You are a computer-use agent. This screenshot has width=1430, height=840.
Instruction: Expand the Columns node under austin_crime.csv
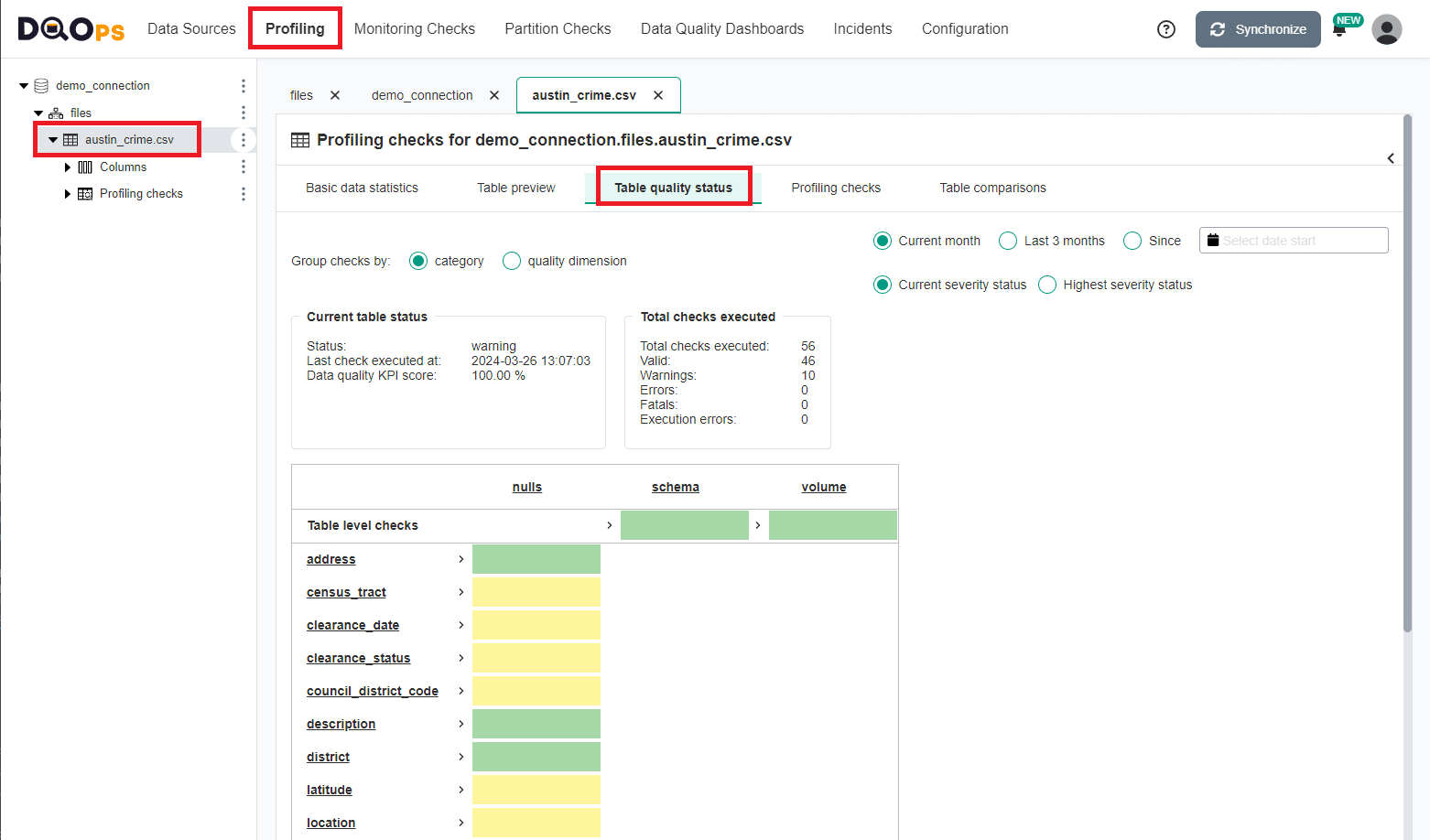pyautogui.click(x=67, y=167)
